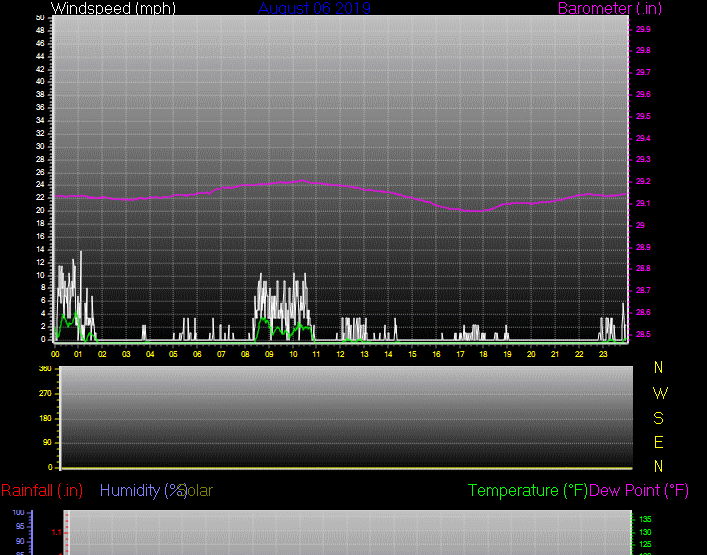
Task: Click the 28.5 barometer axis value
Action: point(643,334)
